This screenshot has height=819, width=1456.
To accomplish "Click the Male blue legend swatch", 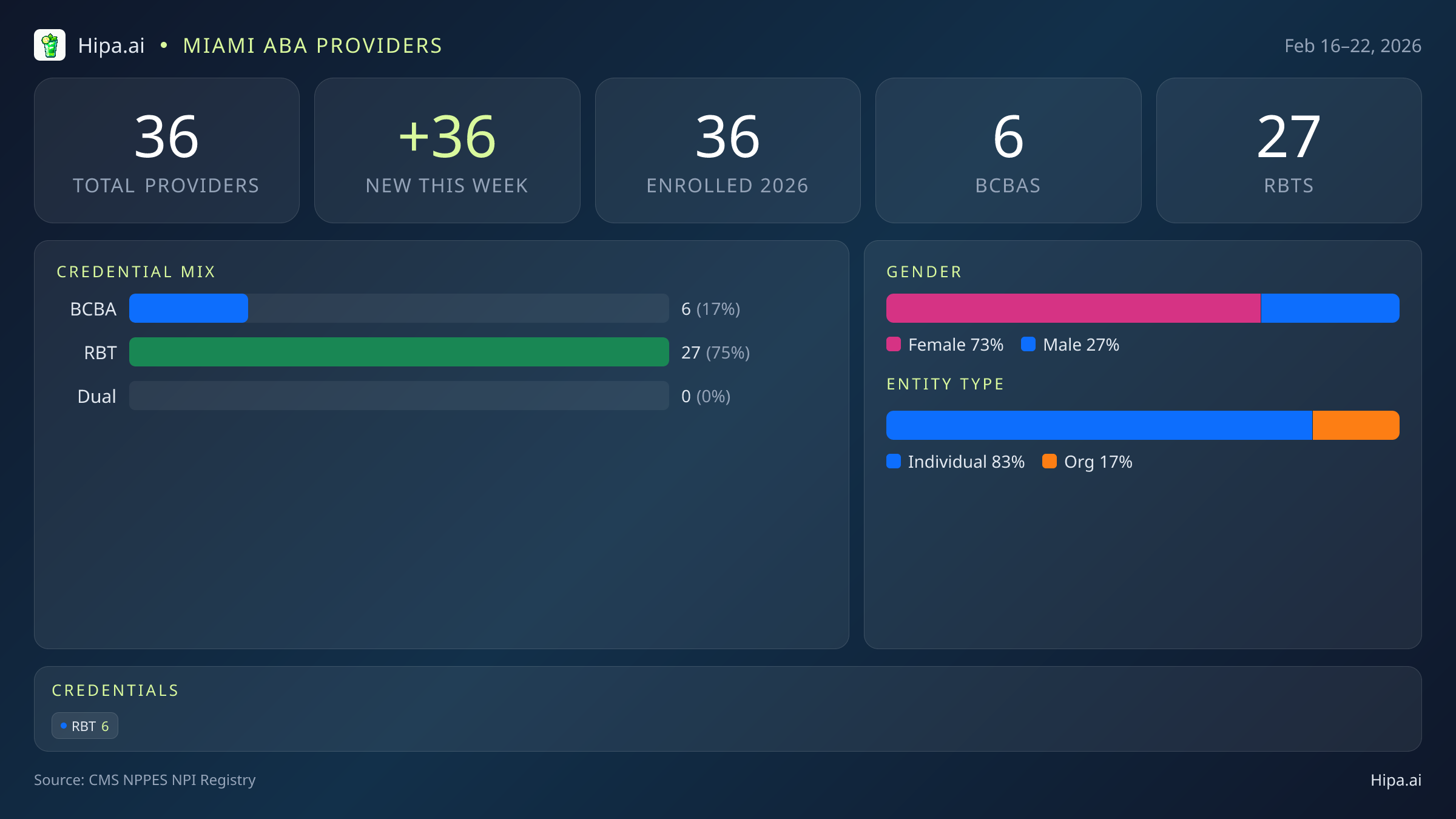I will (1028, 345).
